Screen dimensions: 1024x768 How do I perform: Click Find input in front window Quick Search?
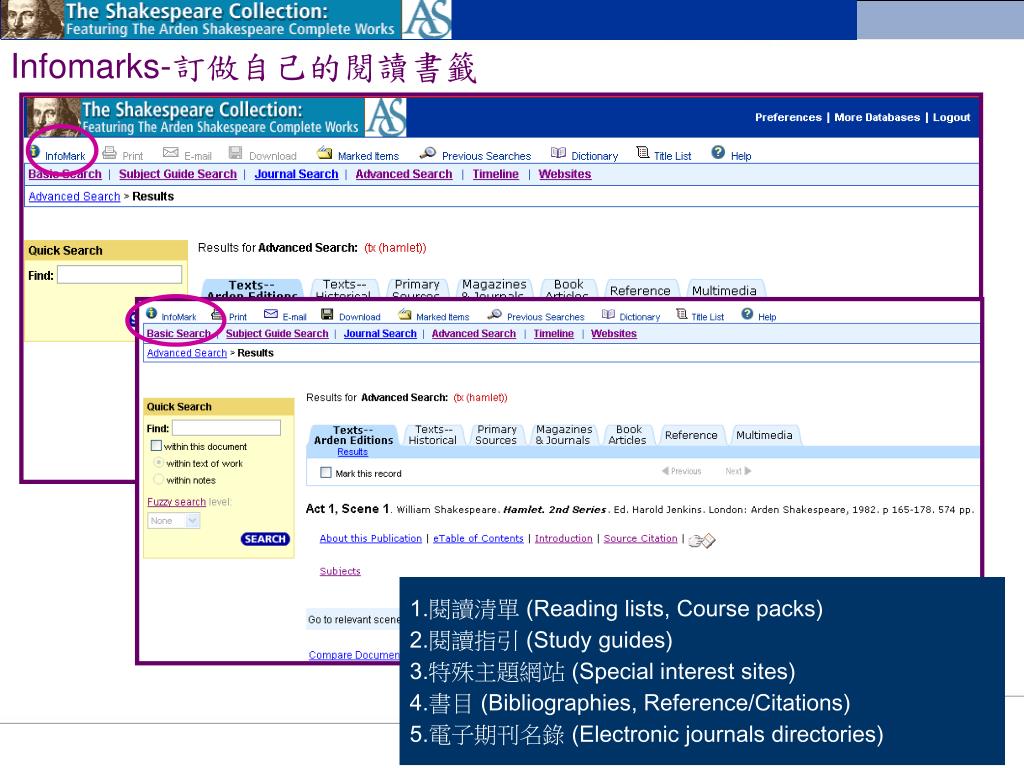pyautogui.click(x=226, y=428)
